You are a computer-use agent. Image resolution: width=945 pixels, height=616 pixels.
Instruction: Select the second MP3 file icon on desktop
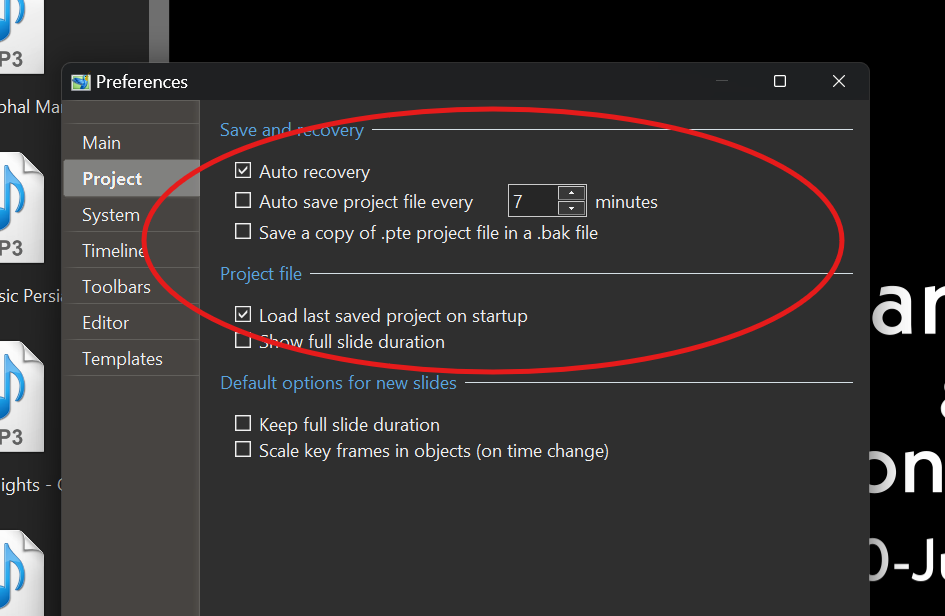(x=20, y=206)
